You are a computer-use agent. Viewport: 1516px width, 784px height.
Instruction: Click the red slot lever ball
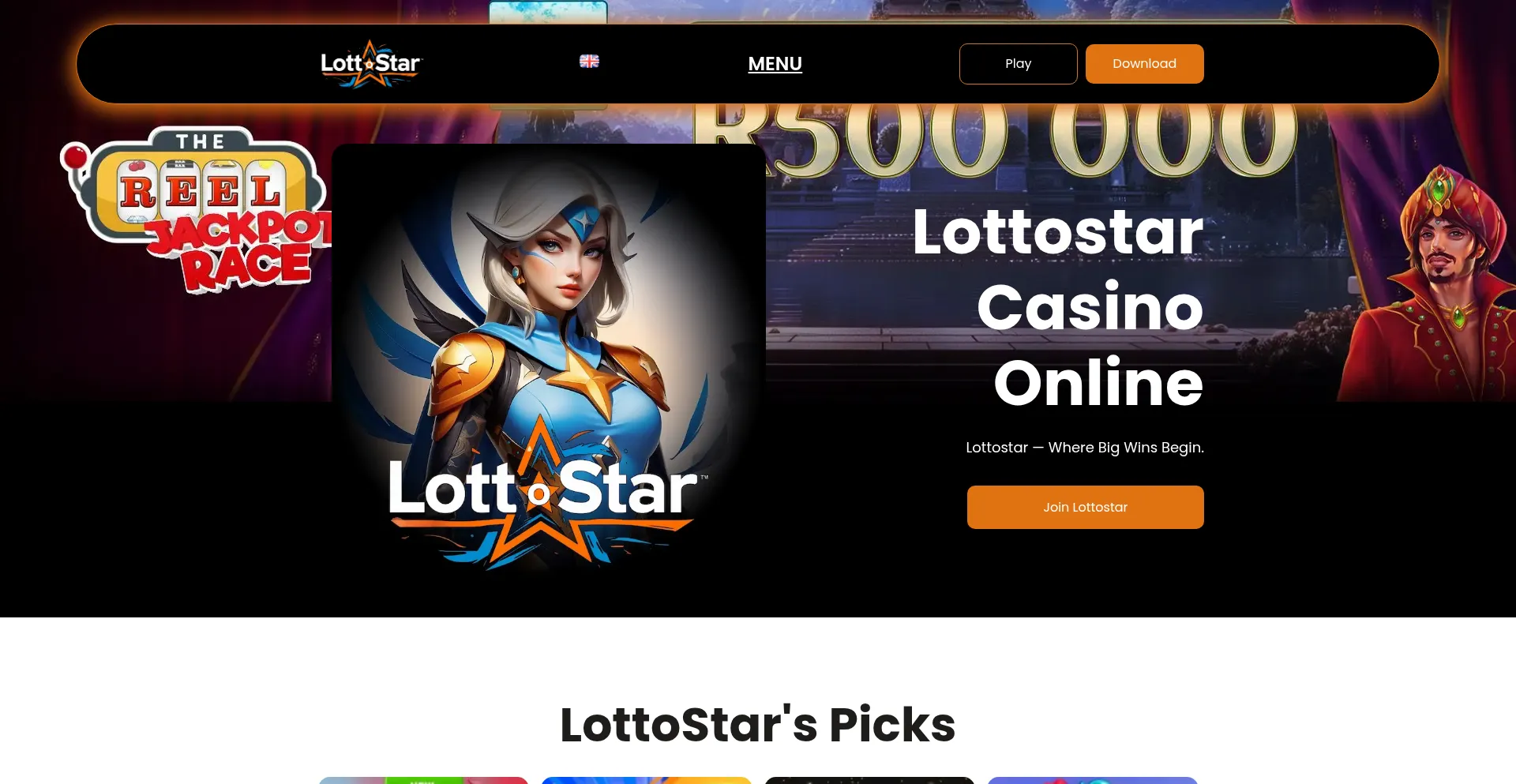tap(76, 156)
